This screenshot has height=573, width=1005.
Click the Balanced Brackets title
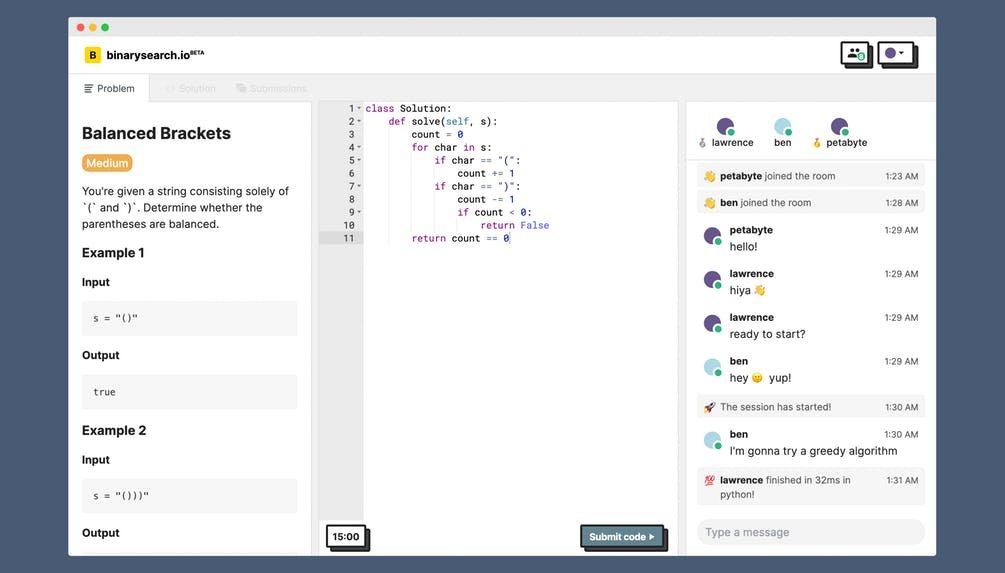click(156, 133)
